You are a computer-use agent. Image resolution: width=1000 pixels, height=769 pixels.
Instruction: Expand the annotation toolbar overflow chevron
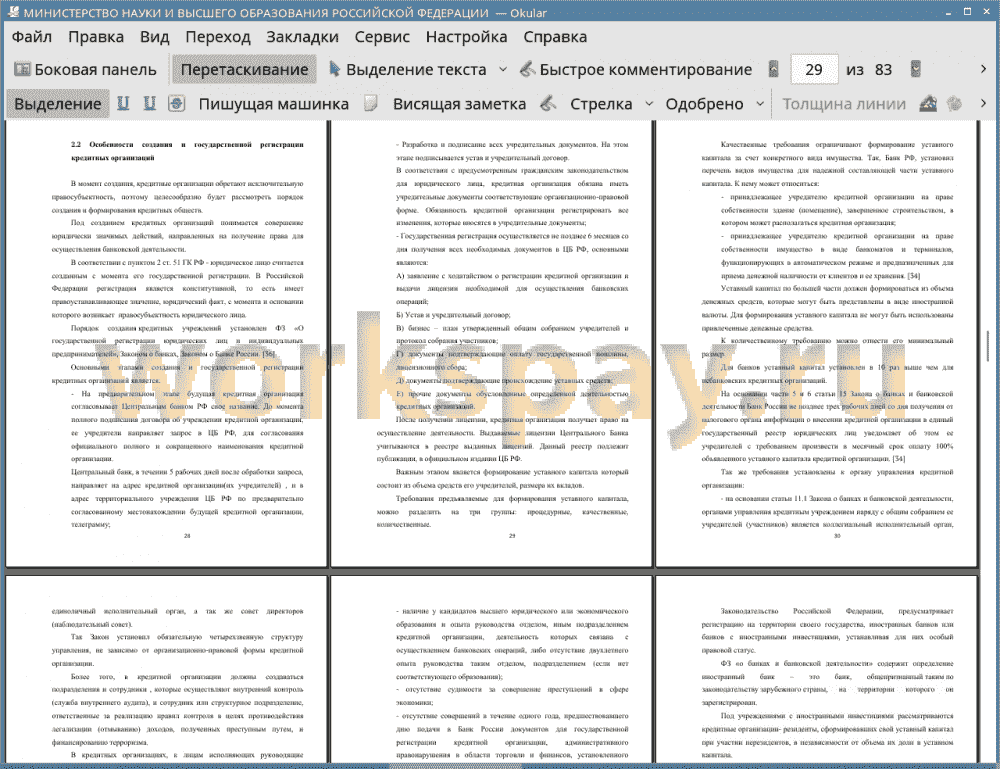(983, 103)
